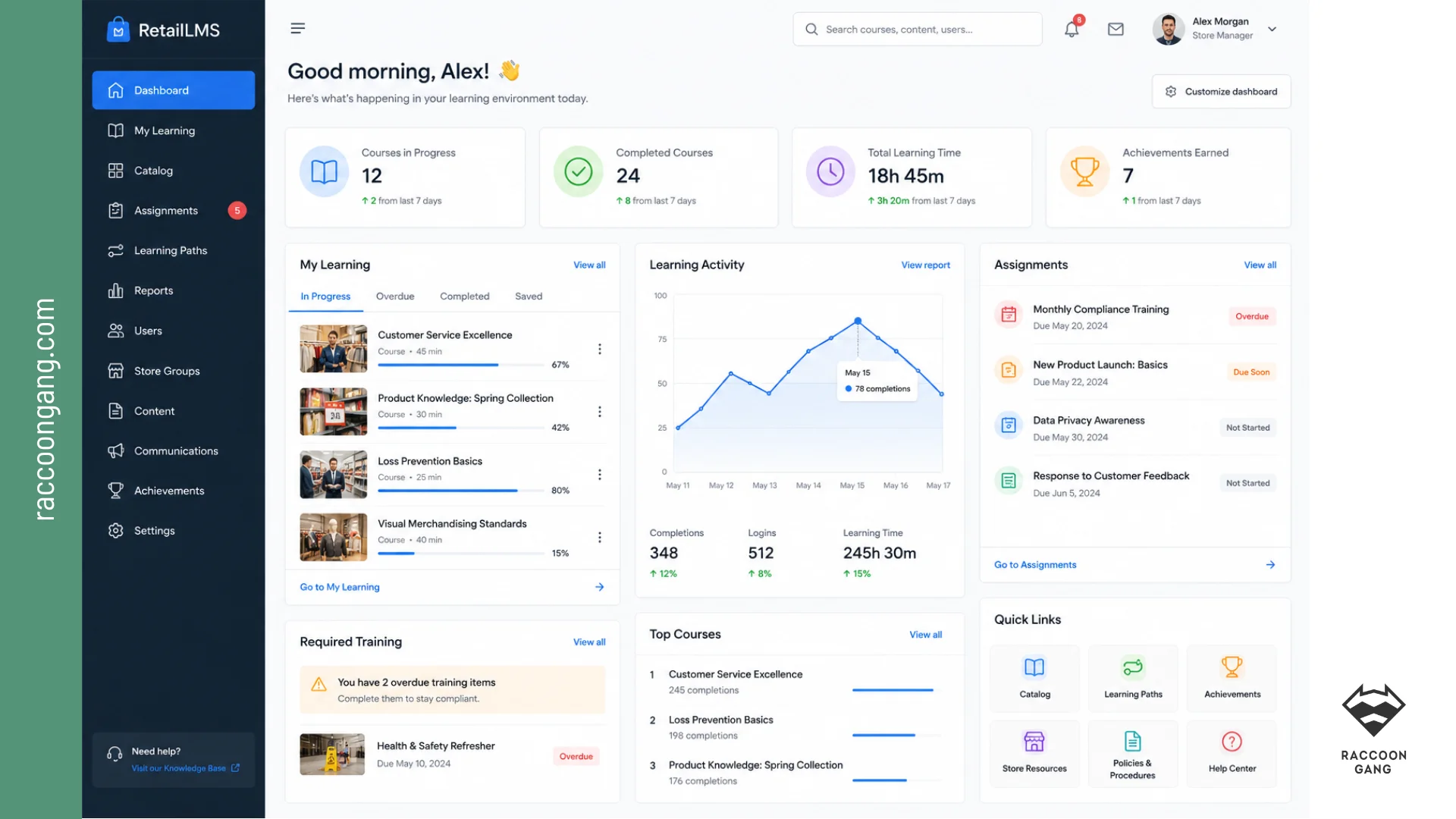Click the Courses in Progress book icon
1456x819 pixels.
pyautogui.click(x=324, y=172)
